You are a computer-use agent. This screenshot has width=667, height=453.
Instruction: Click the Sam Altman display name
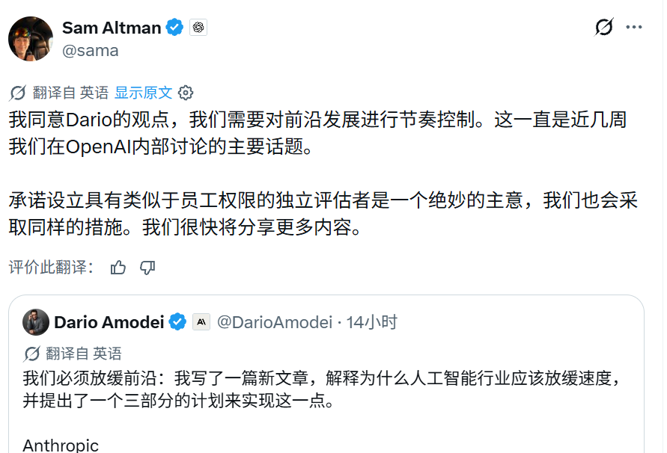point(111,28)
